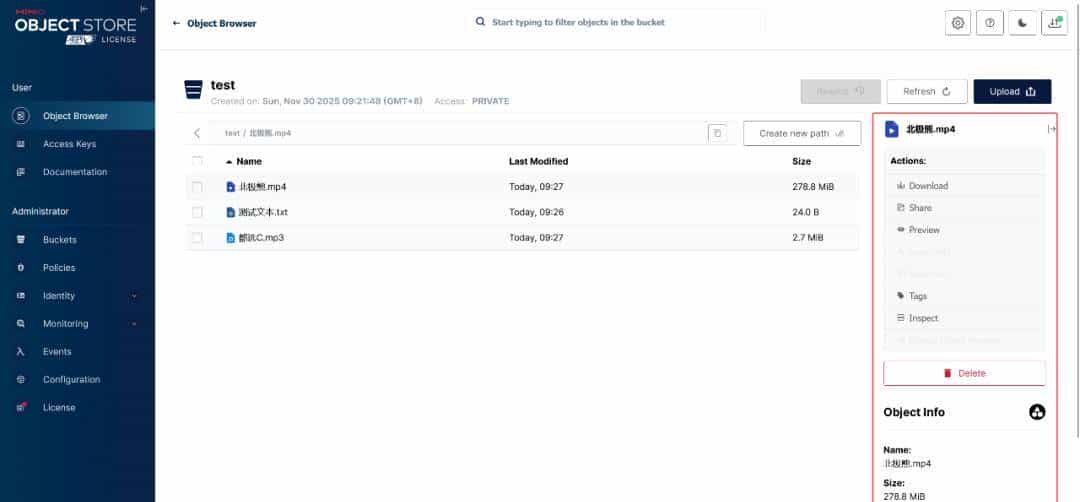This screenshot has height=502, width=1080.
Task: Click the Upload button
Action: click(1012, 92)
